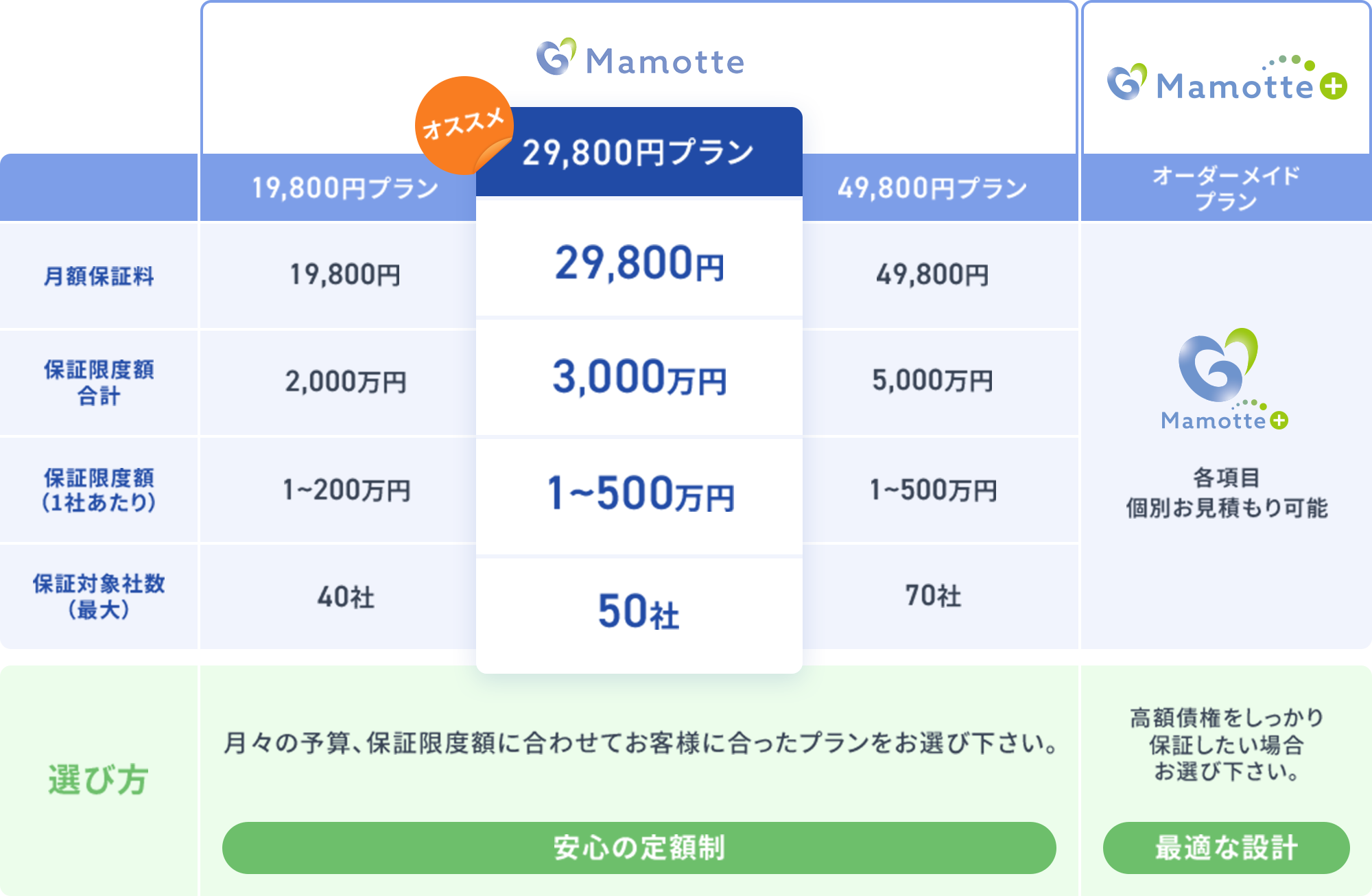Click the 各項目個別お見積もり可能 text

click(1226, 493)
